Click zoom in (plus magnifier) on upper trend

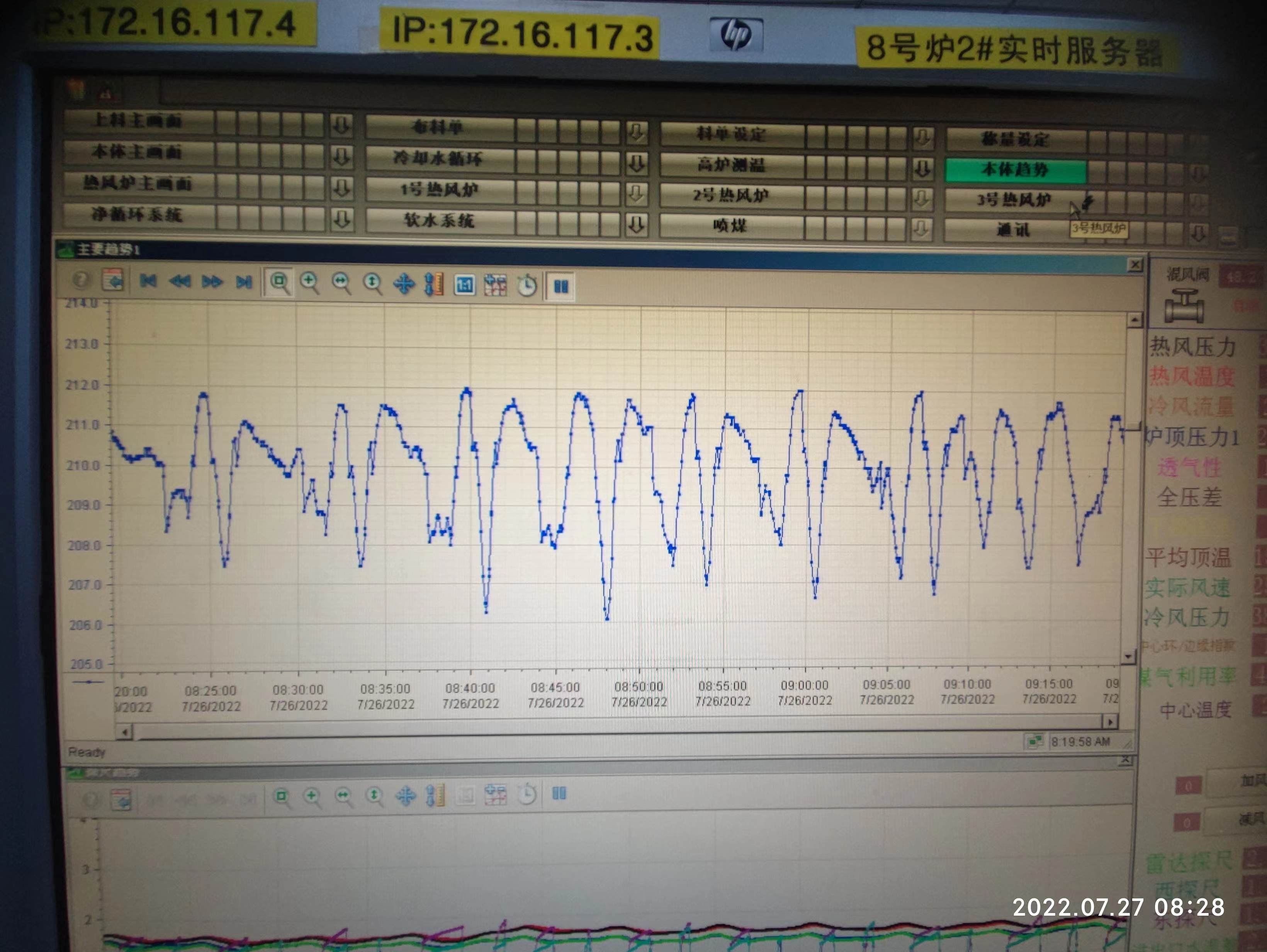click(310, 282)
